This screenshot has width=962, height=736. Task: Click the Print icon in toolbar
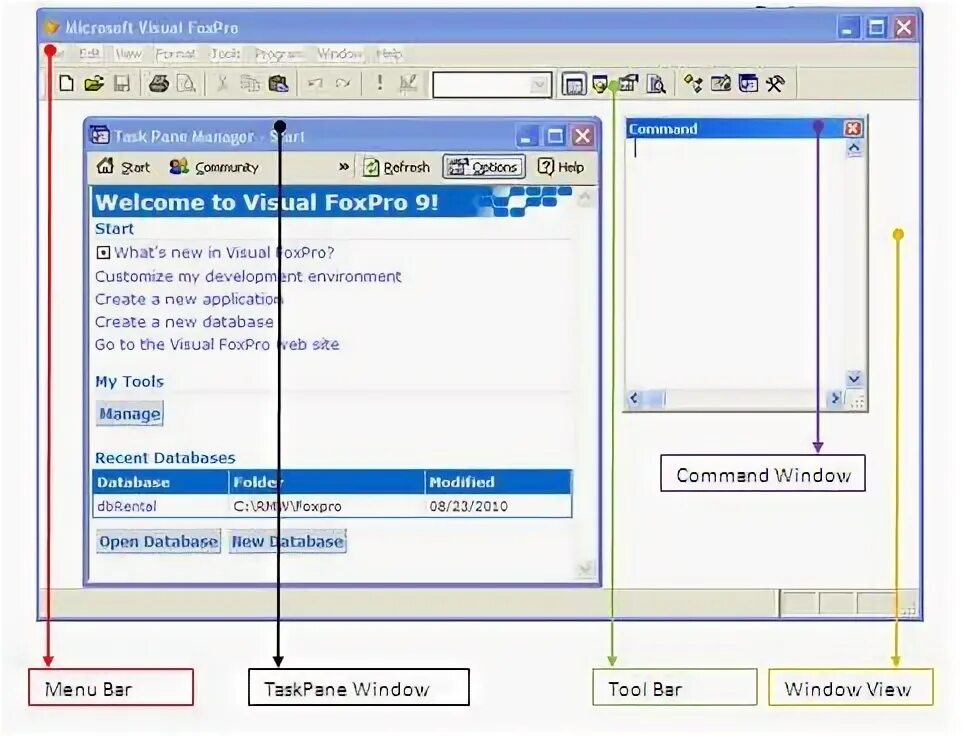click(159, 83)
